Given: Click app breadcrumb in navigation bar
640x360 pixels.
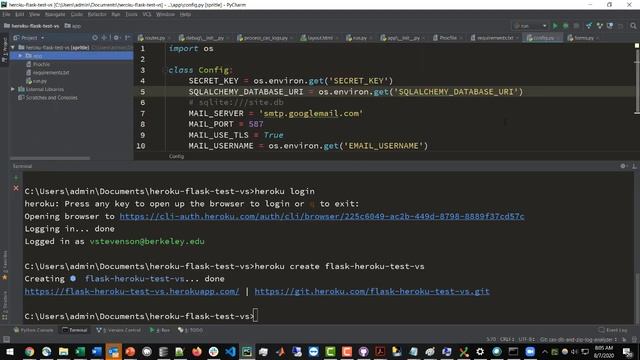Looking at the screenshot, I should pos(73,26).
